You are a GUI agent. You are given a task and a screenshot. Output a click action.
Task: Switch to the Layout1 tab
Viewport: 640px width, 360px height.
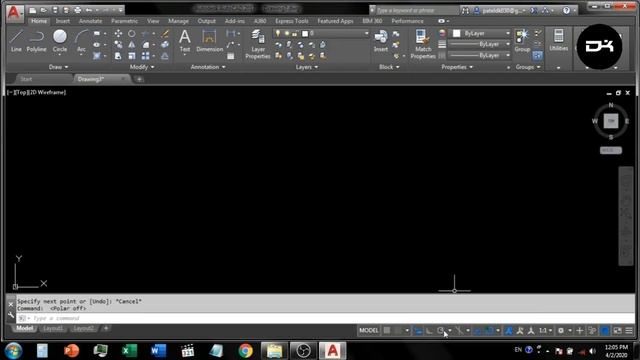[53, 329]
